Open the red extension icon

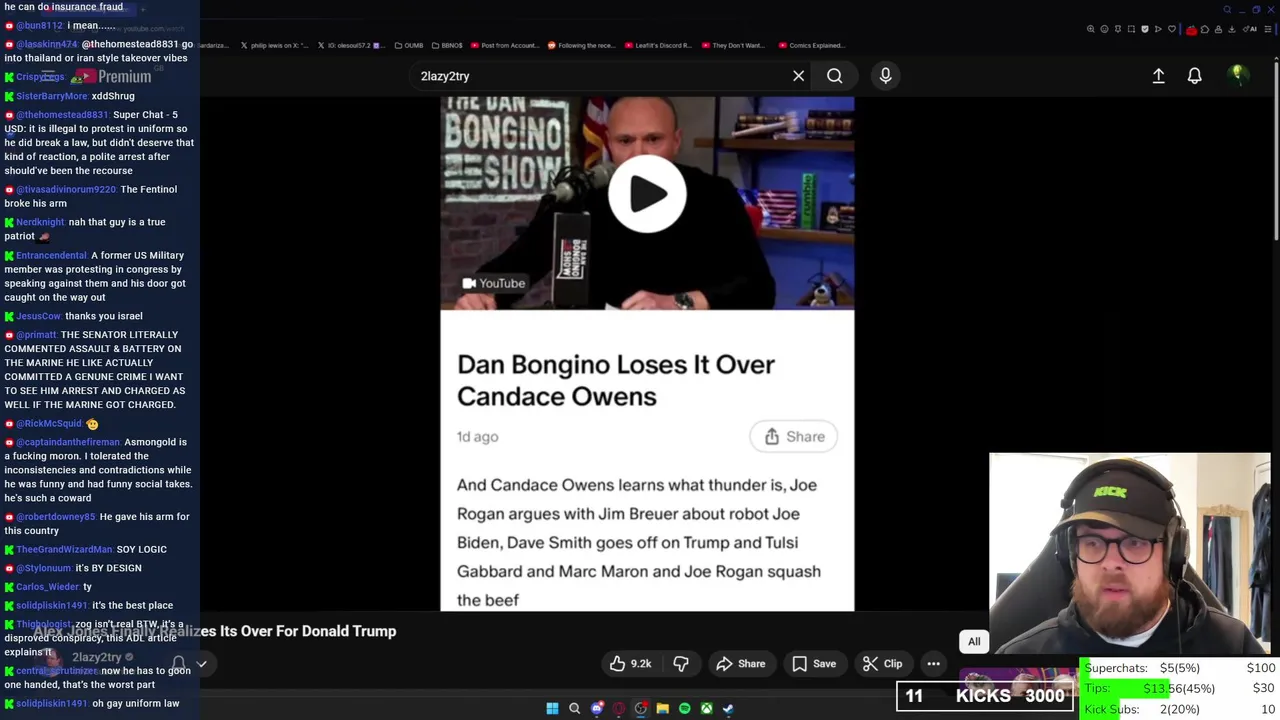pyautogui.click(x=1191, y=30)
